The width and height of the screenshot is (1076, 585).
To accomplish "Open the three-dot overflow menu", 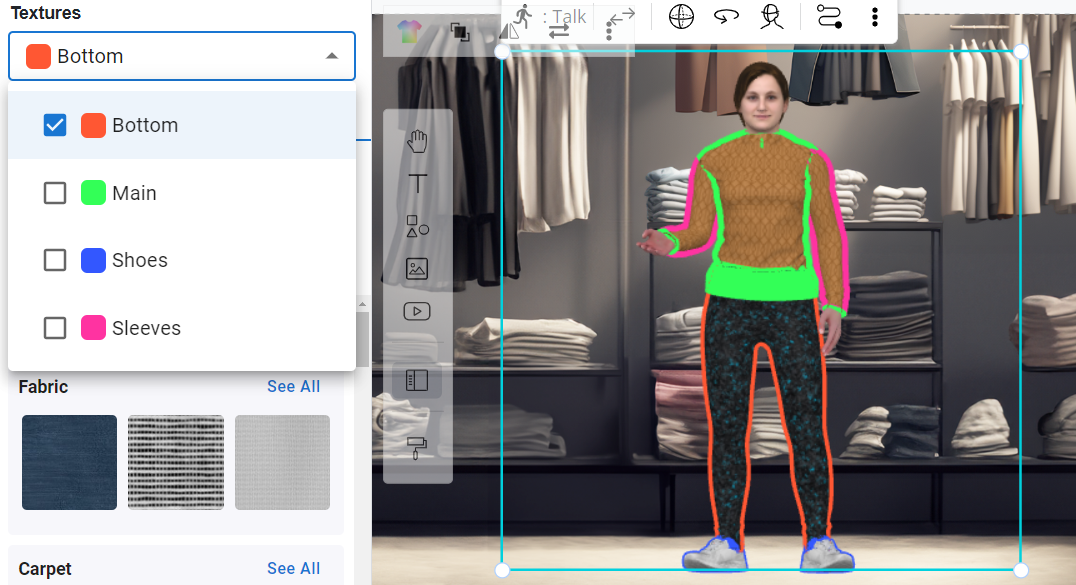I will point(874,16).
